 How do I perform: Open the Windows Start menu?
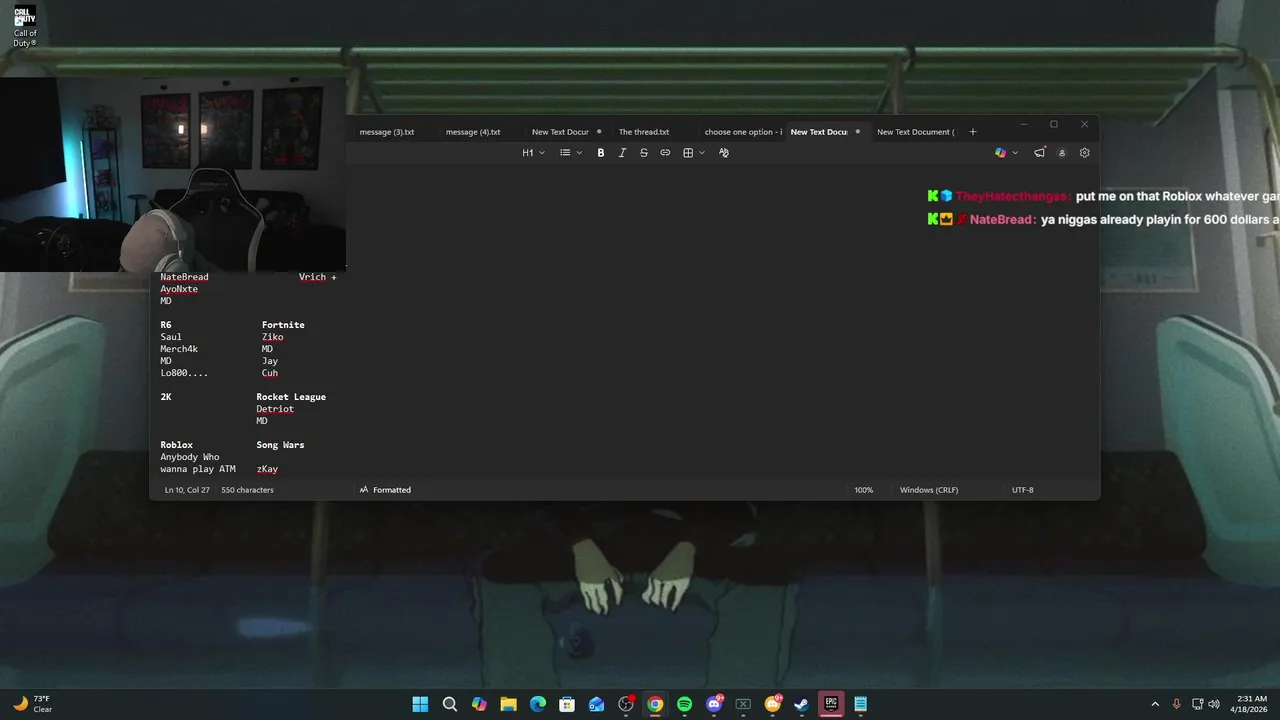420,704
